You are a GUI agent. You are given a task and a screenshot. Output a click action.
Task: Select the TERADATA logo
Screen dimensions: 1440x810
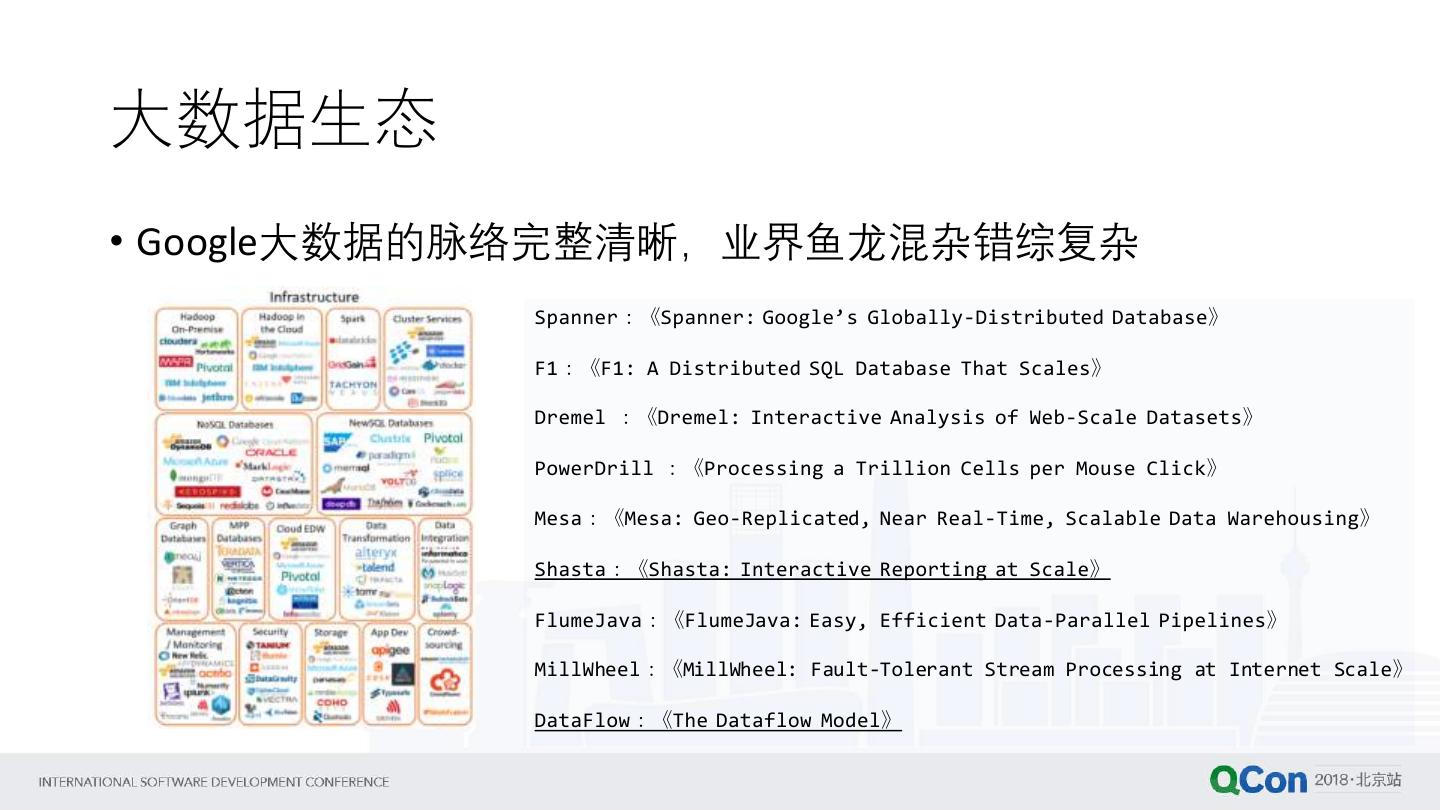[x=239, y=551]
